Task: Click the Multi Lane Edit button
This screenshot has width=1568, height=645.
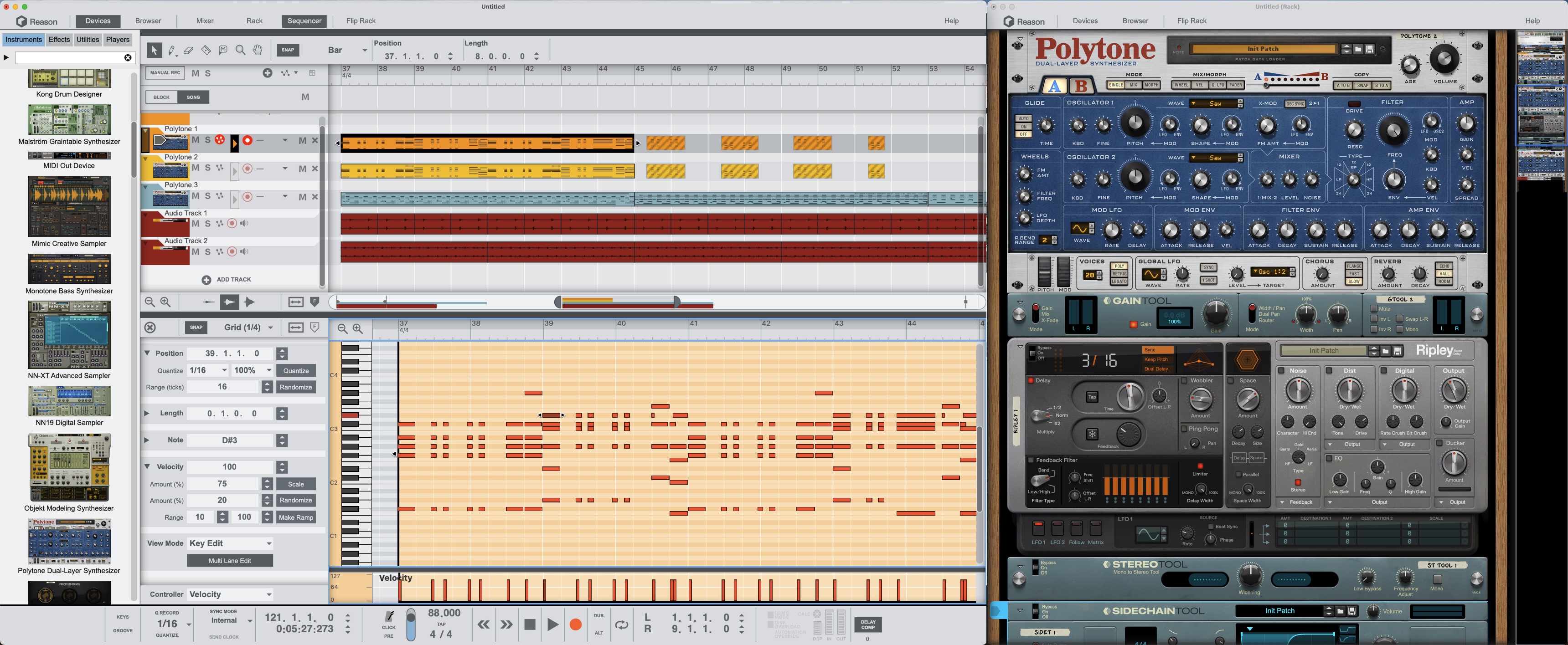Action: [x=229, y=560]
